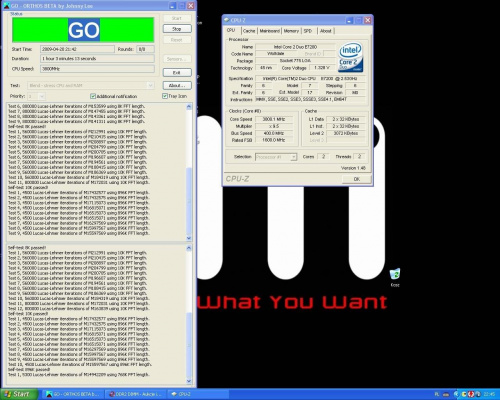
Task: Click the CPU Speed field
Action: pos(97,69)
